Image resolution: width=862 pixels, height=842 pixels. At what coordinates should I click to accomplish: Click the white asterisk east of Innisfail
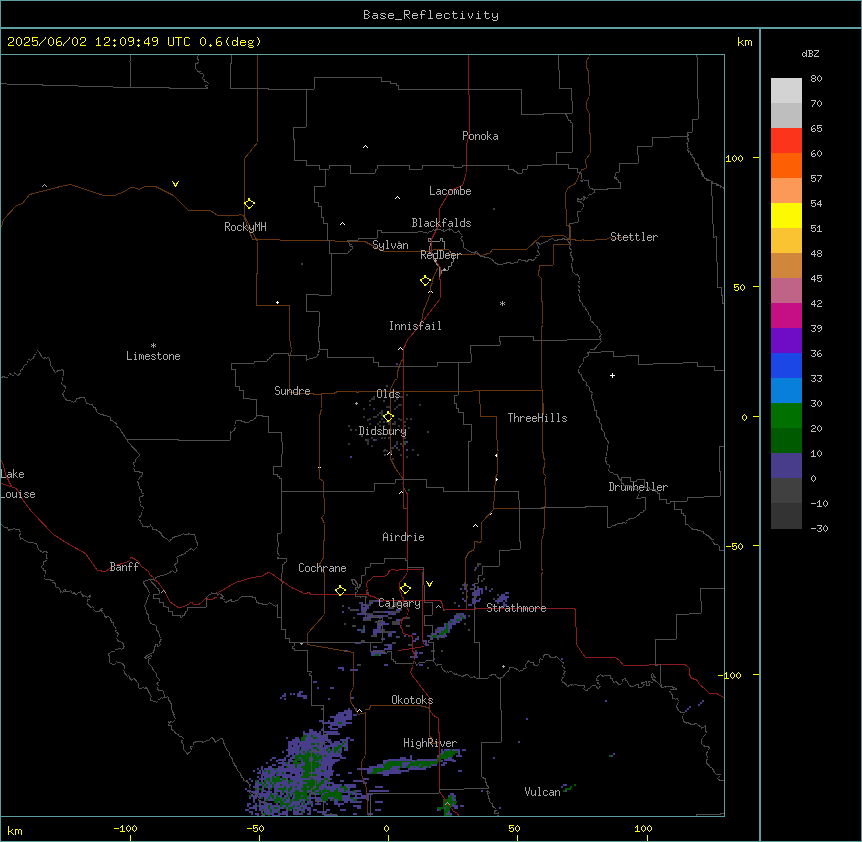[x=502, y=303]
